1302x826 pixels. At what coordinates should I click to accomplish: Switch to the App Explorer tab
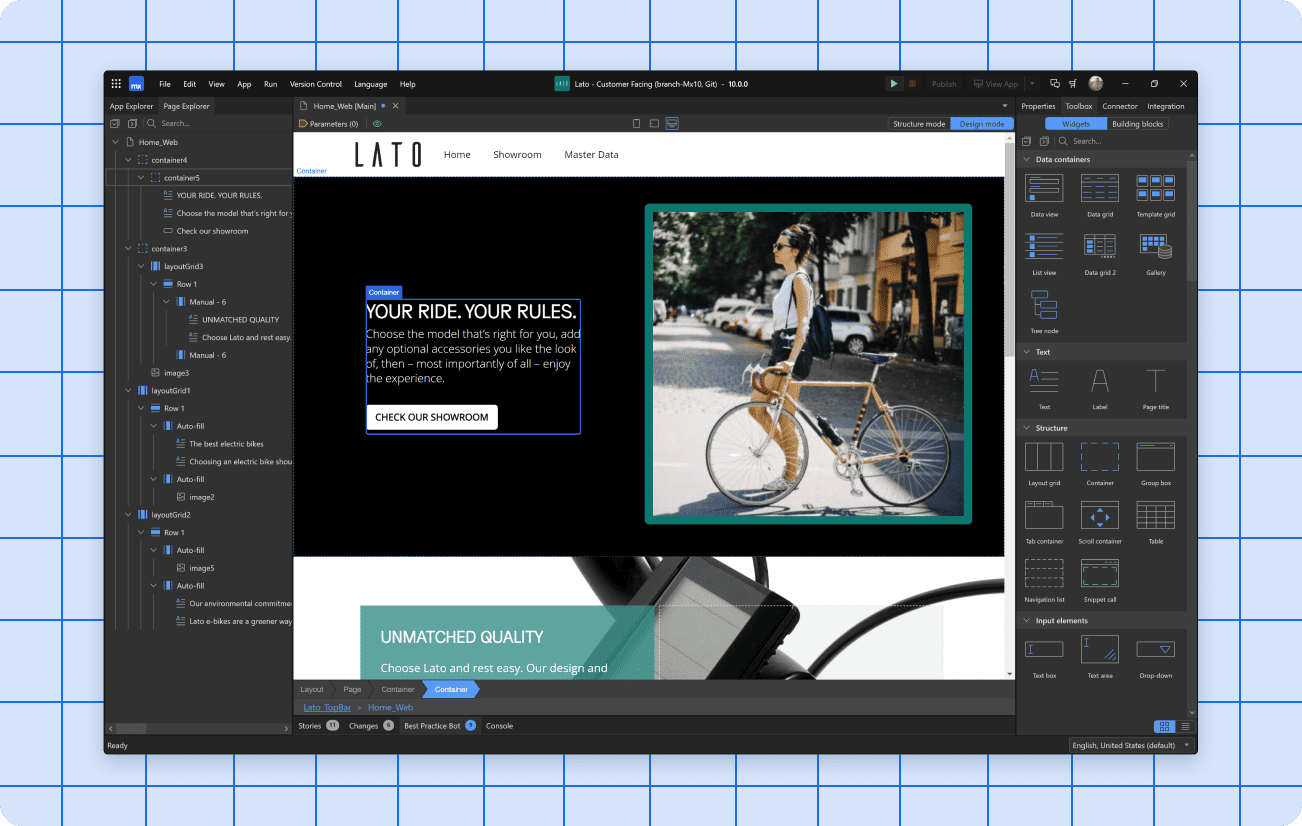(x=132, y=106)
